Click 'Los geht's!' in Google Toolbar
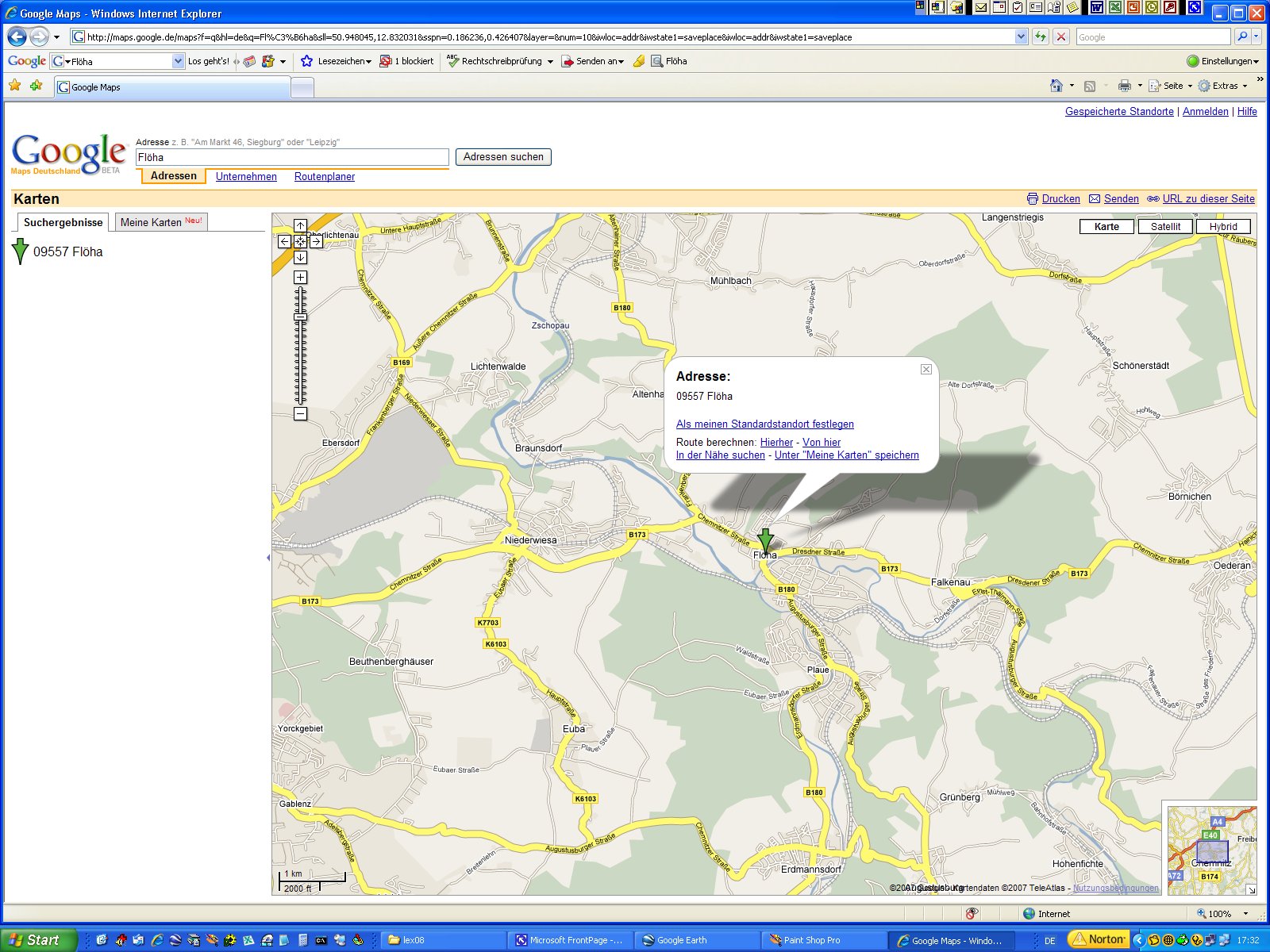This screenshot has width=1270, height=952. (208, 61)
